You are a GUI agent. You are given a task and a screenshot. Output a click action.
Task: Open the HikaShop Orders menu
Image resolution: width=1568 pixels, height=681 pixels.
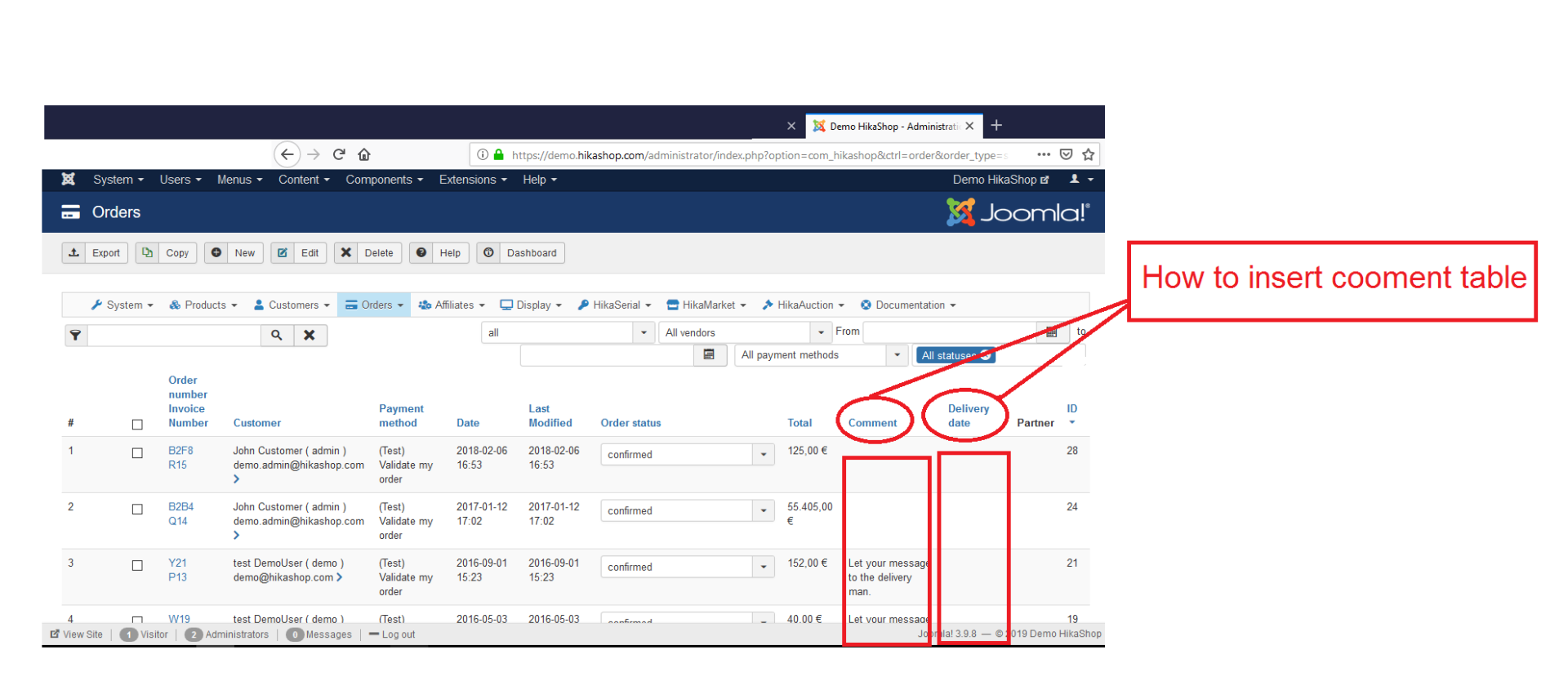pyautogui.click(x=374, y=305)
